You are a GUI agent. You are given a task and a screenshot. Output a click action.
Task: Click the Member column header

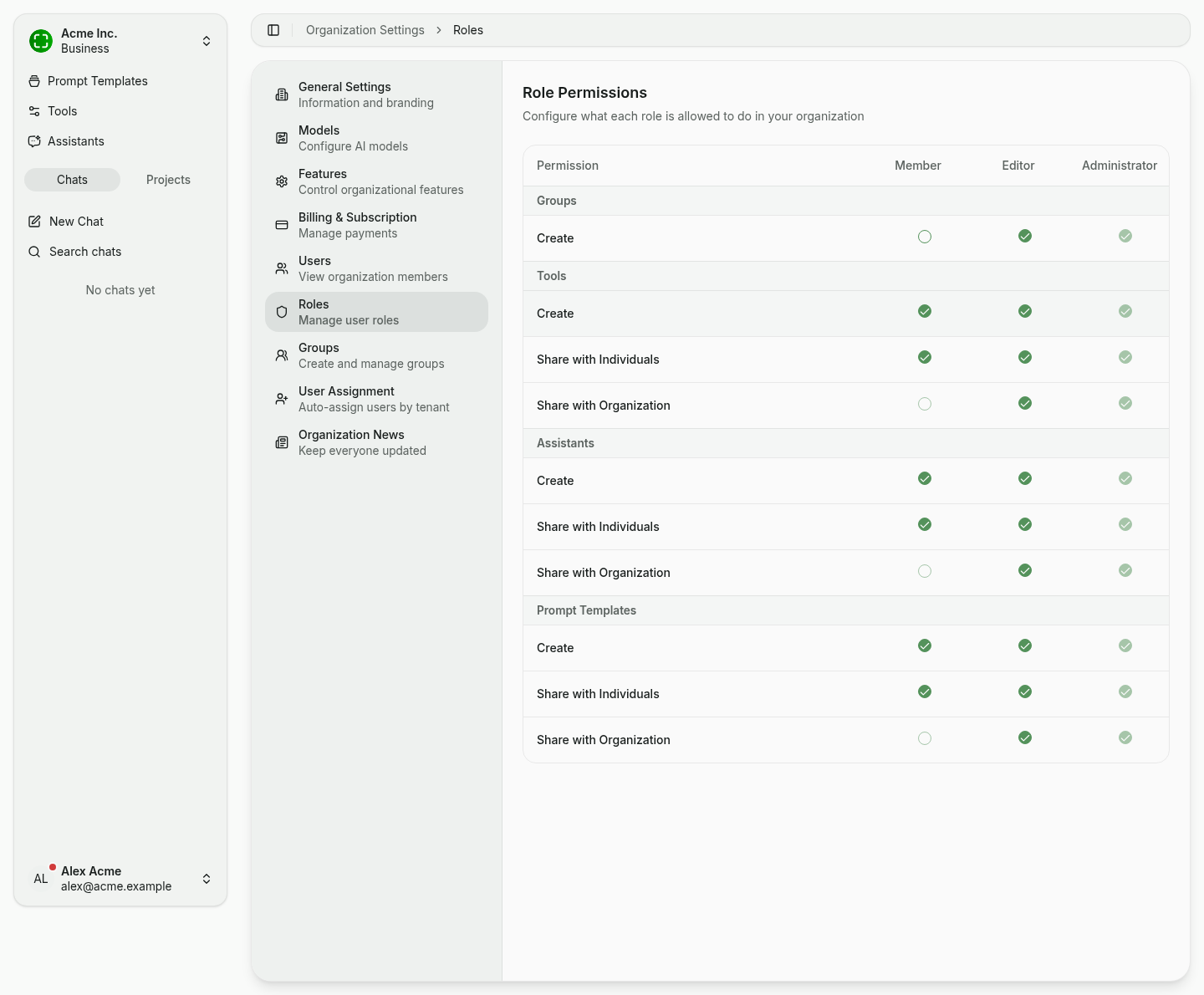tap(918, 166)
